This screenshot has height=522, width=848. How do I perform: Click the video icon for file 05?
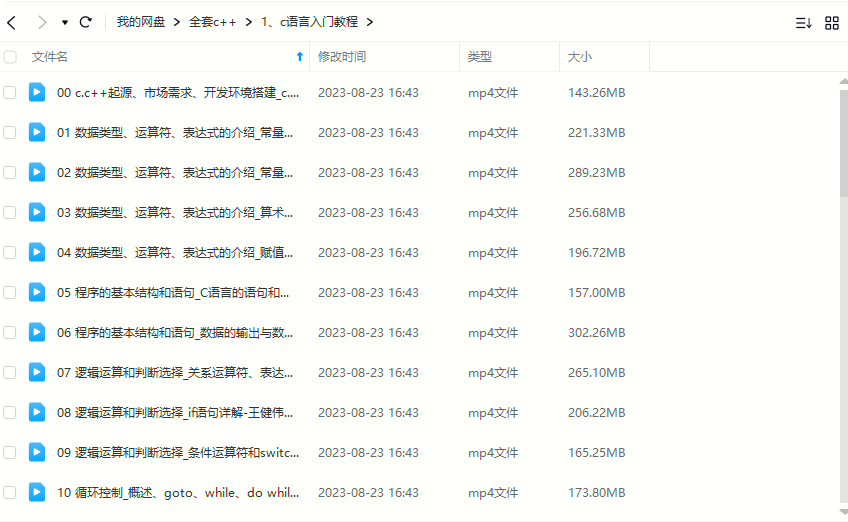[37, 292]
